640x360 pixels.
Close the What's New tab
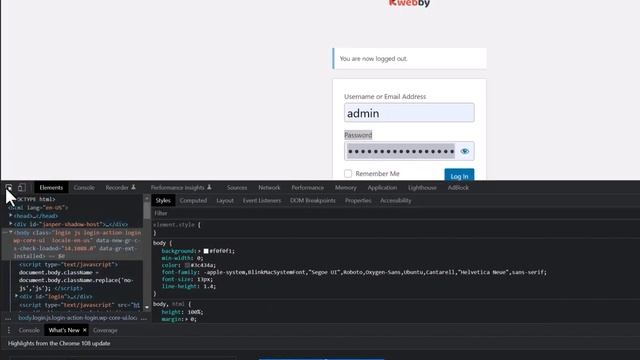pyautogui.click(x=84, y=330)
